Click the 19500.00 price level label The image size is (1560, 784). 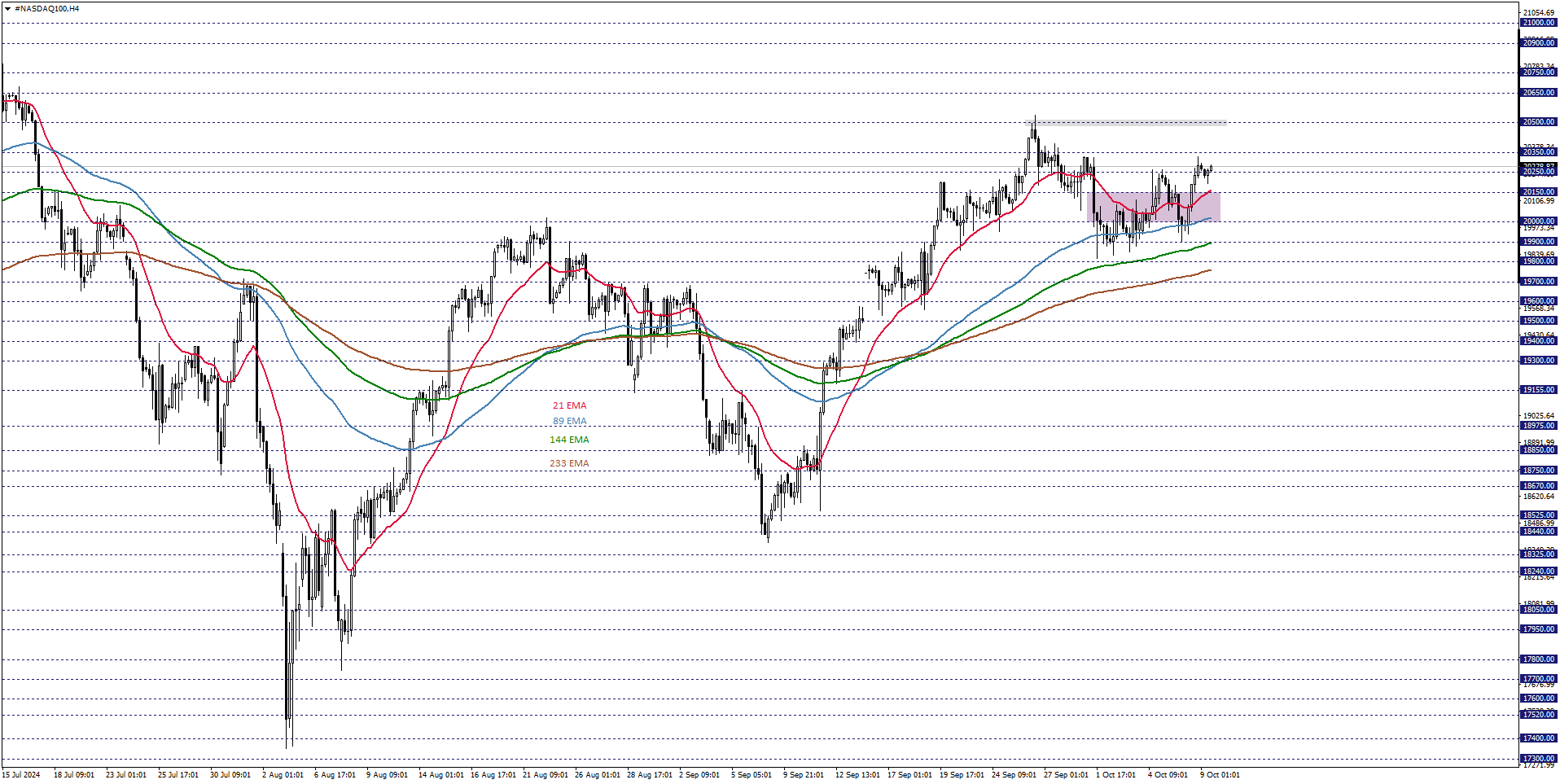point(1539,321)
